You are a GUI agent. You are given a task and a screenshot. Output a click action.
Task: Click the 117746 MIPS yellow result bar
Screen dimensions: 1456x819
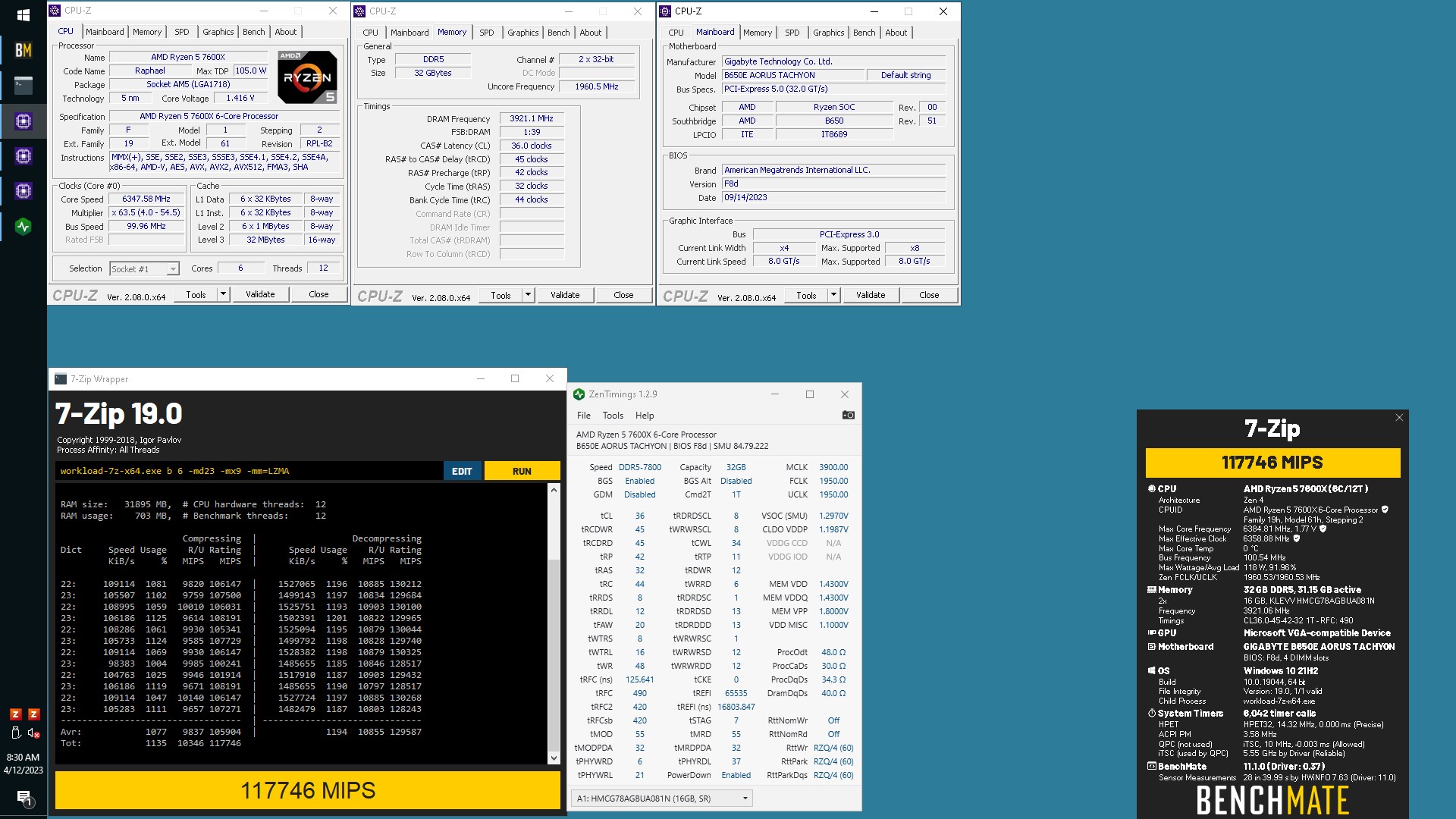(x=308, y=790)
